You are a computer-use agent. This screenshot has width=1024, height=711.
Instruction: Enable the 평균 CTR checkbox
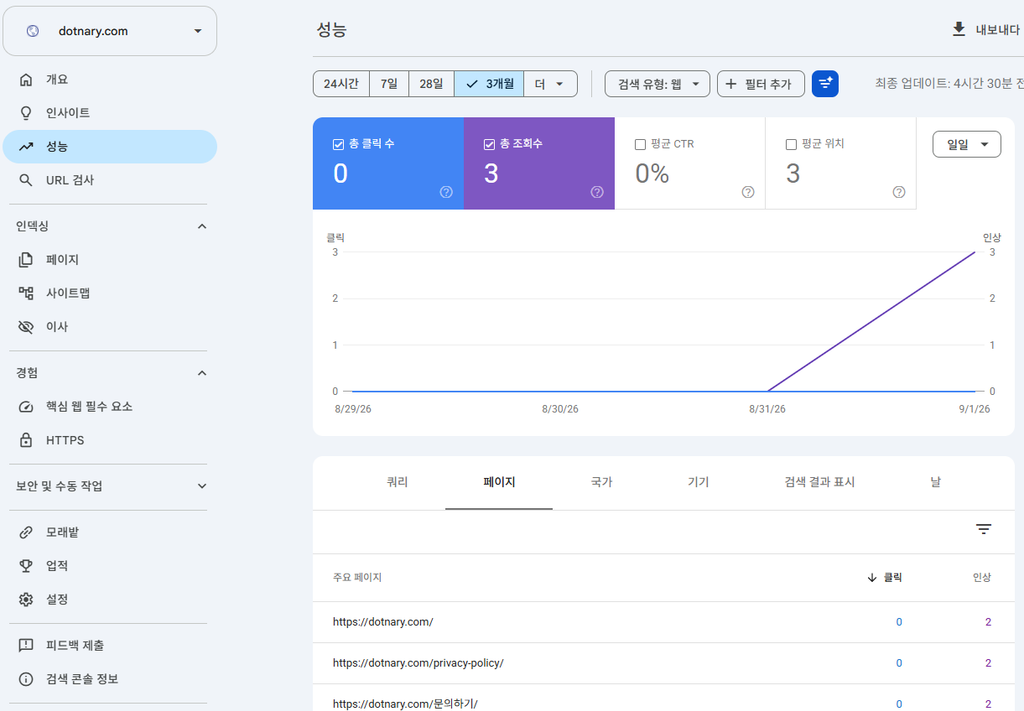640,144
